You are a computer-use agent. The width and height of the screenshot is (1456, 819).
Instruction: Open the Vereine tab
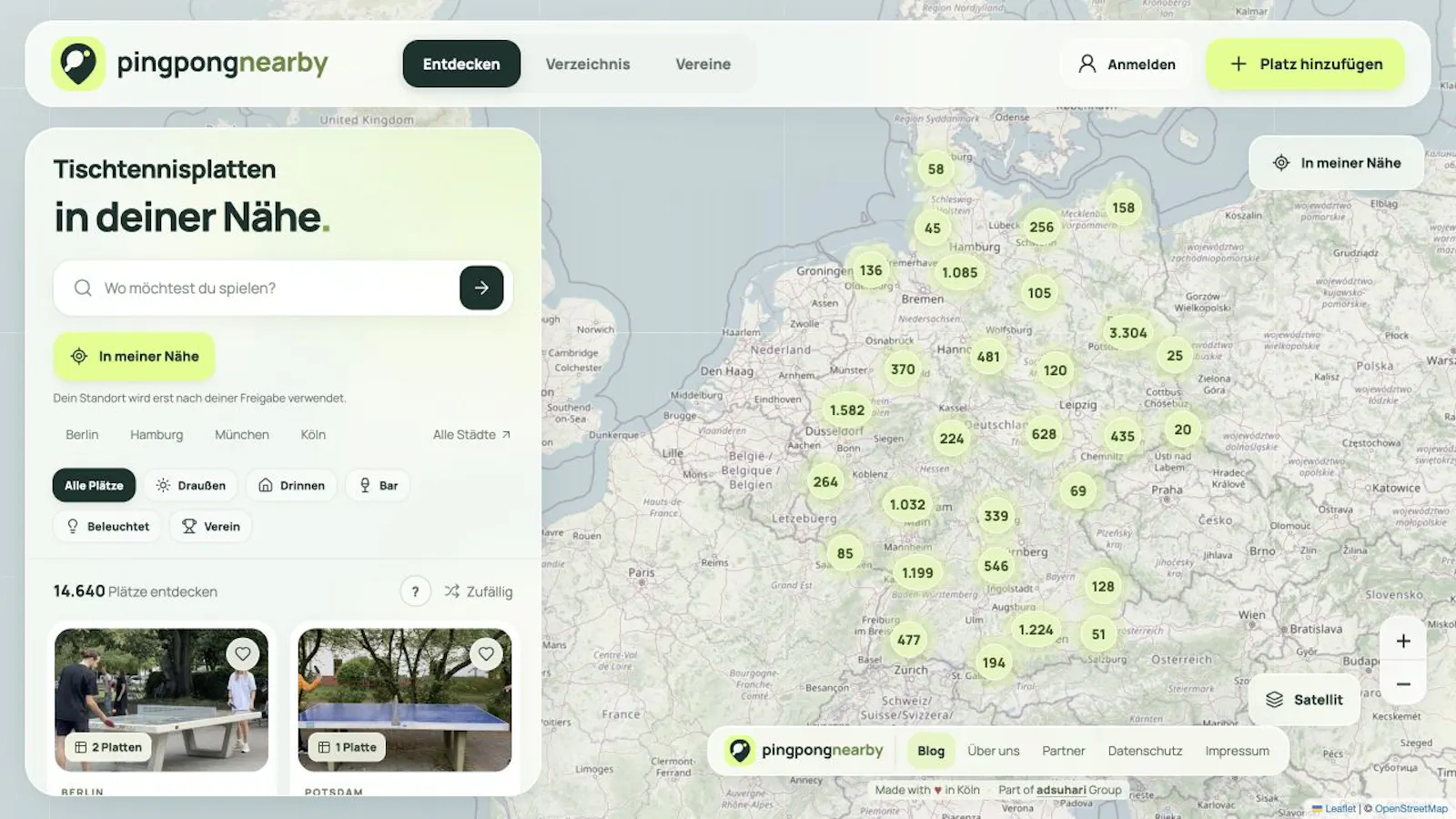pyautogui.click(x=703, y=64)
